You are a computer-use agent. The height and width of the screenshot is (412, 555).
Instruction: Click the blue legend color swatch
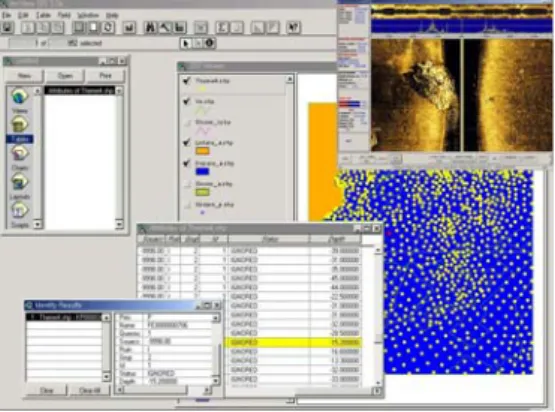click(202, 172)
